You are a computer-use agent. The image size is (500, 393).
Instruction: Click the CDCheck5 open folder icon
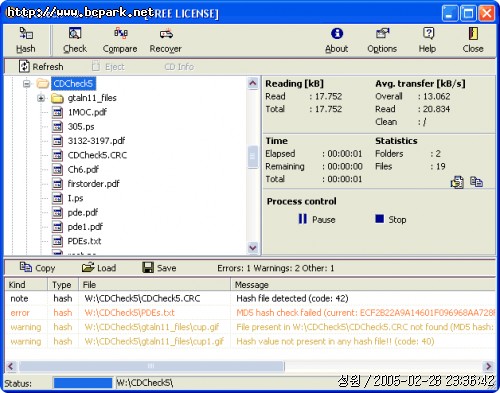[x=43, y=83]
